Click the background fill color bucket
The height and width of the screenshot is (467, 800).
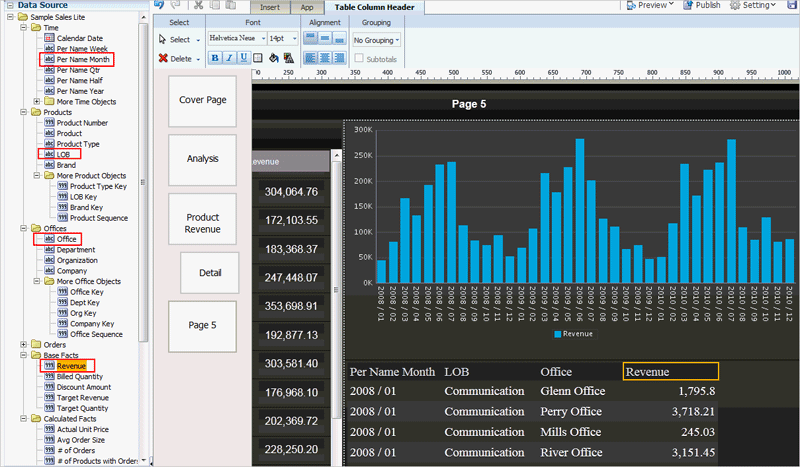pos(273,59)
